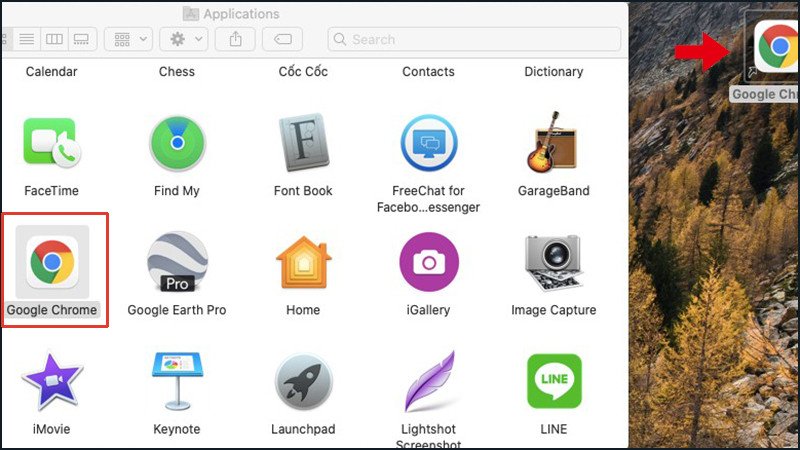This screenshot has height=450, width=800.
Task: Select the Font Book app icon
Action: [x=304, y=142]
